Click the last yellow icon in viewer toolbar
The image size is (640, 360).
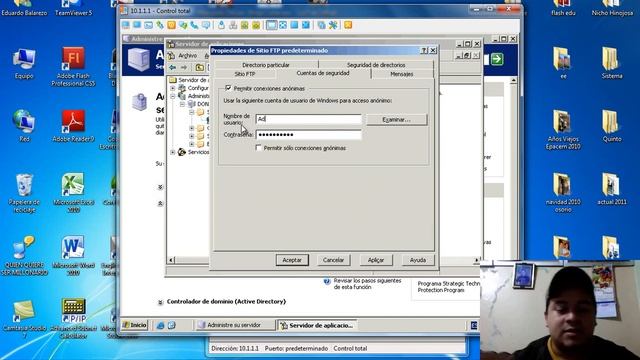click(348, 25)
